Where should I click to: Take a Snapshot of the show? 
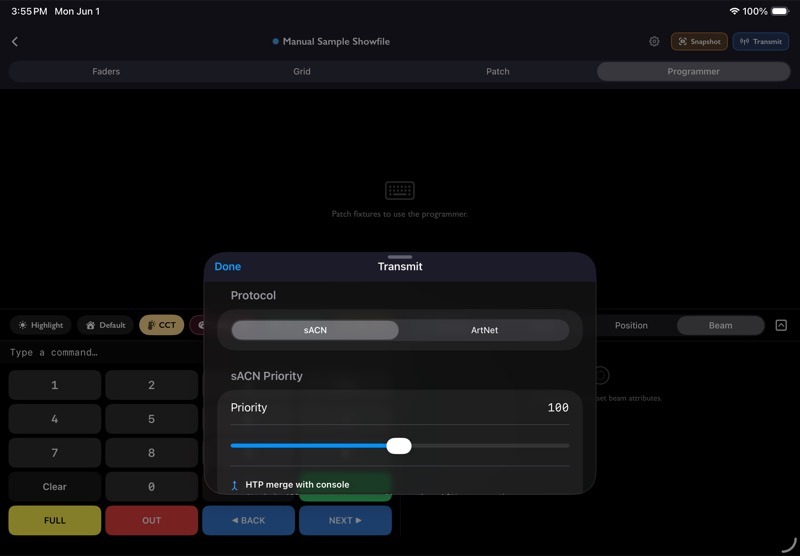coord(699,41)
